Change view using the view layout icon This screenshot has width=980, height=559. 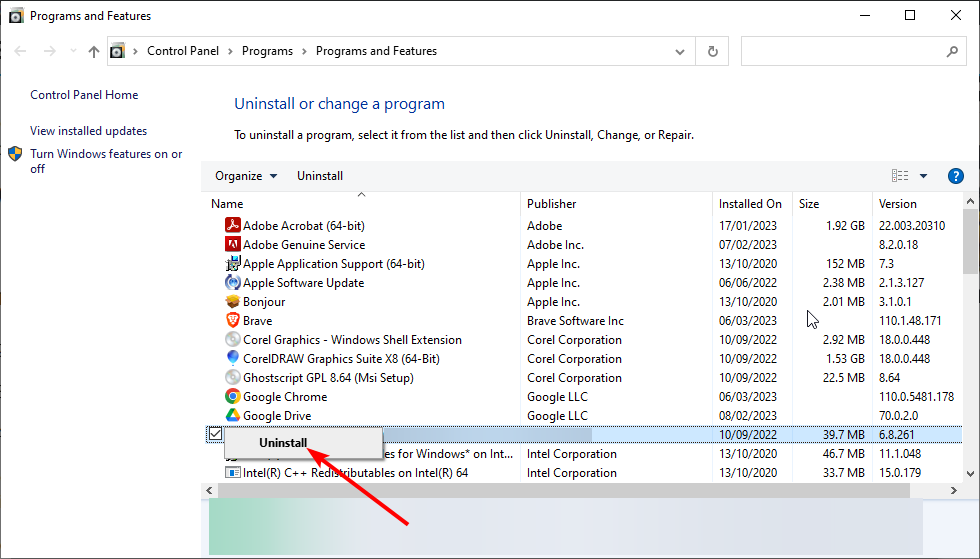[900, 176]
